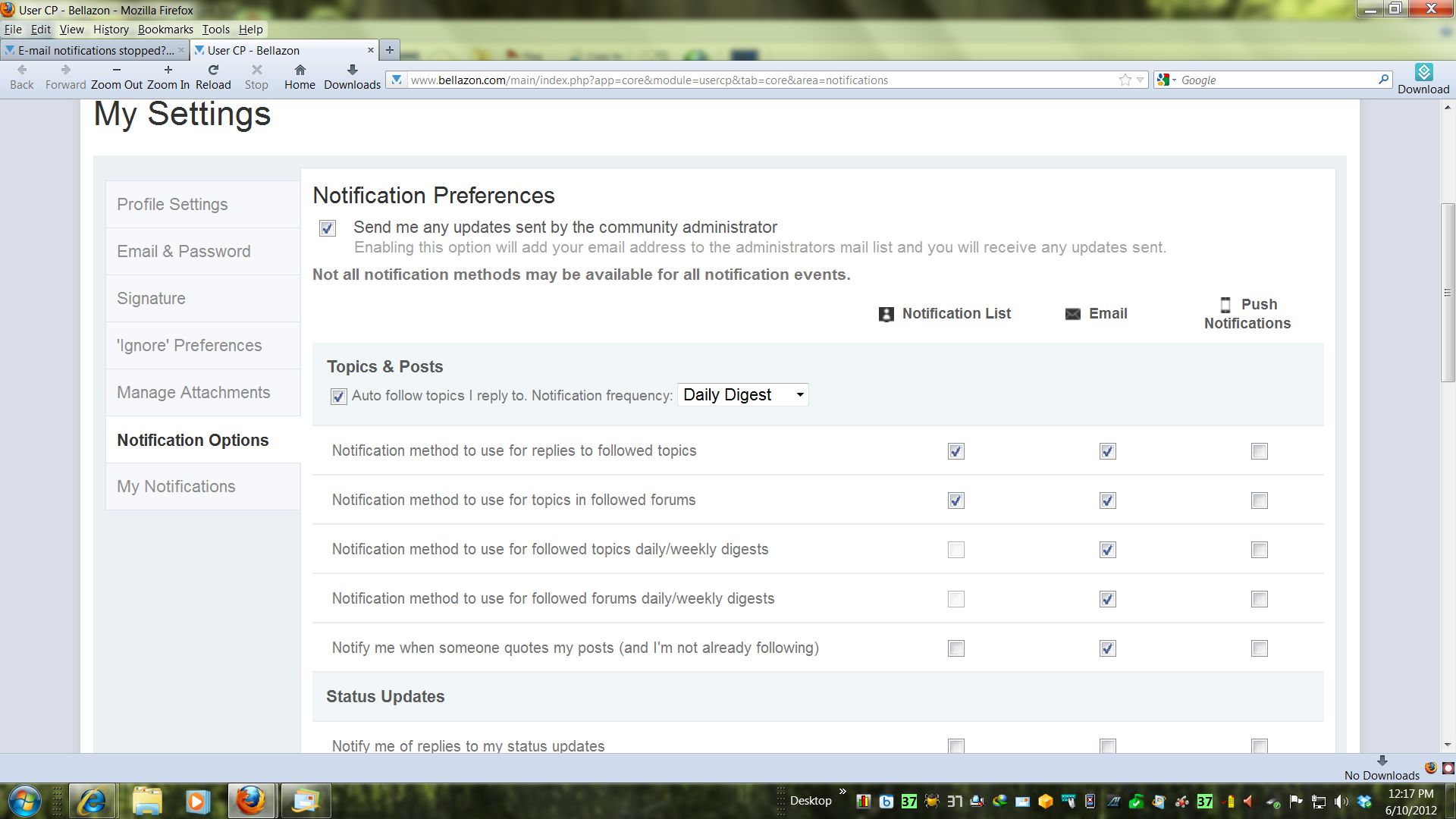Uncheck community administrator updates checkbox
Image resolution: width=1456 pixels, height=819 pixels.
(328, 228)
